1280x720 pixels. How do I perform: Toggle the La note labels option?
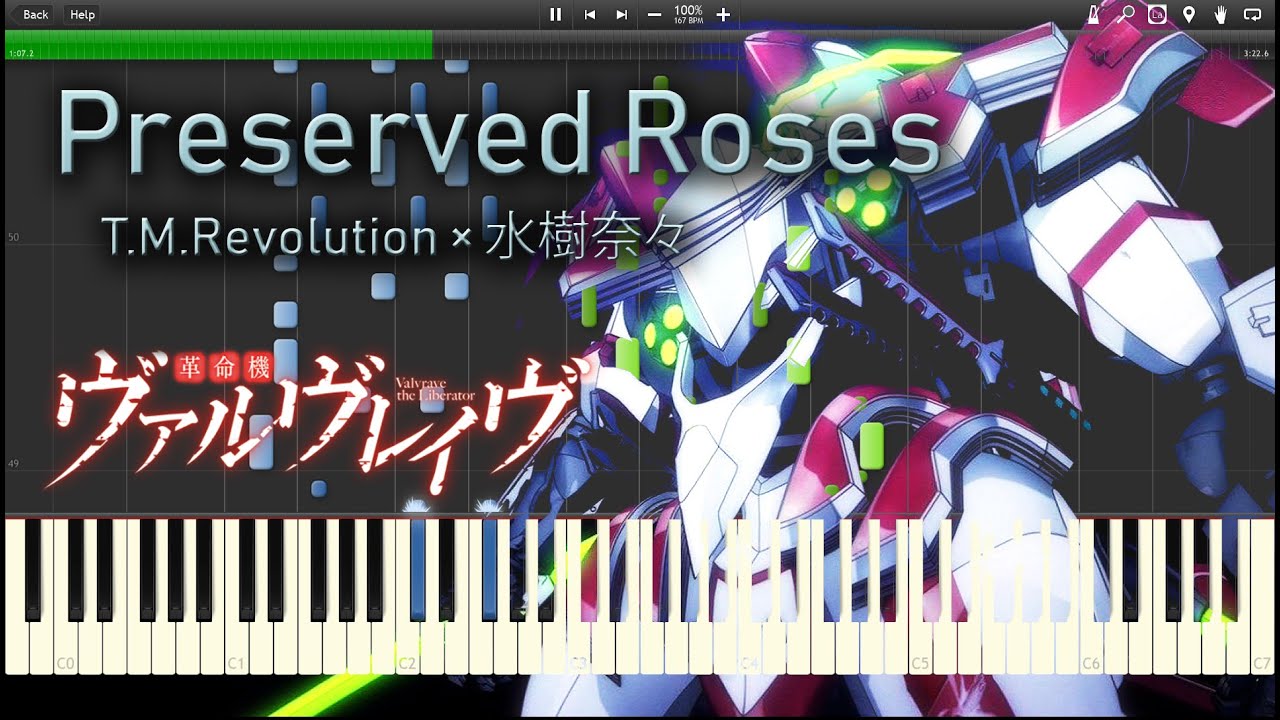point(1158,14)
